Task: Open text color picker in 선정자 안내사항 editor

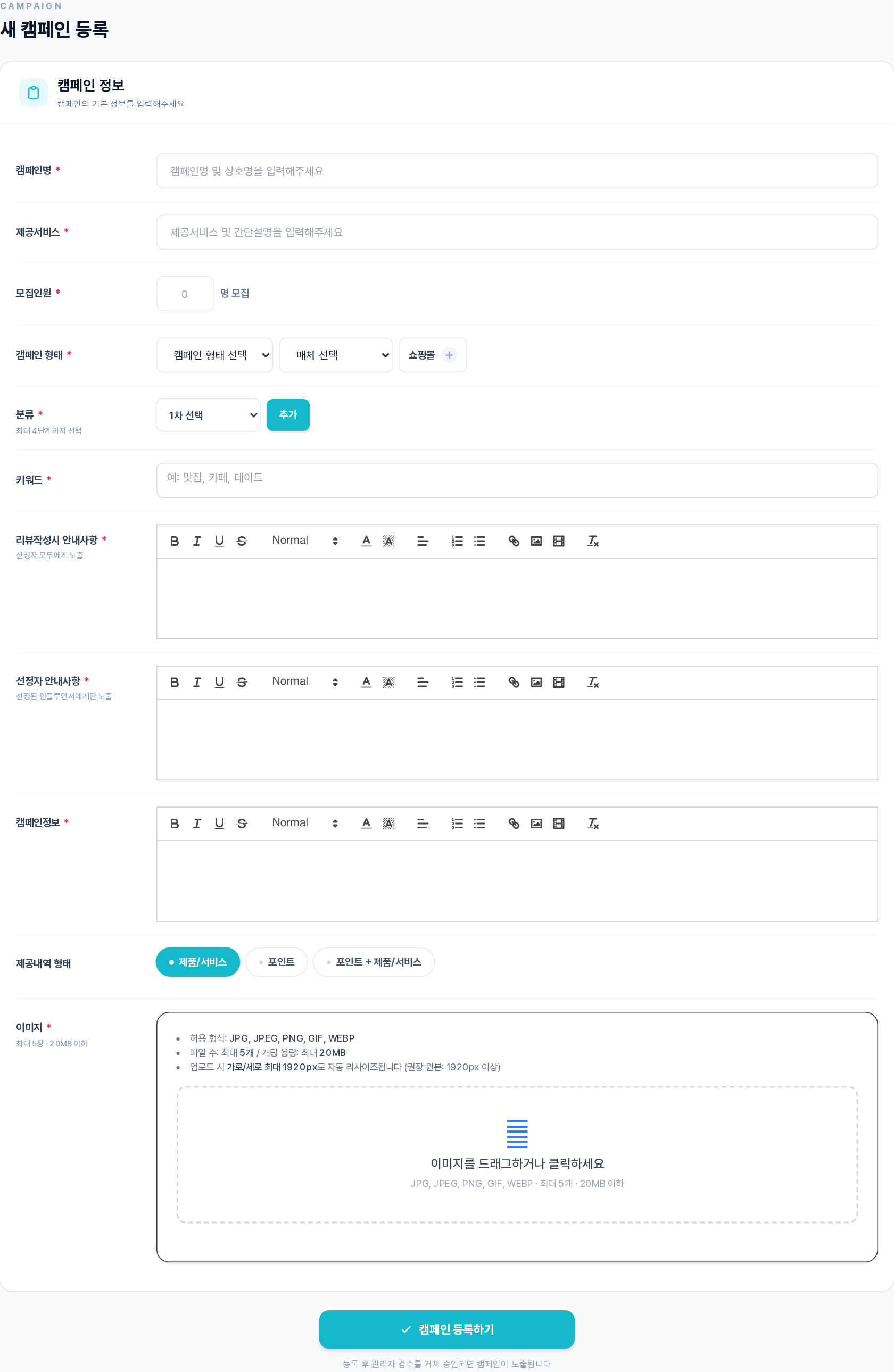Action: [366, 682]
